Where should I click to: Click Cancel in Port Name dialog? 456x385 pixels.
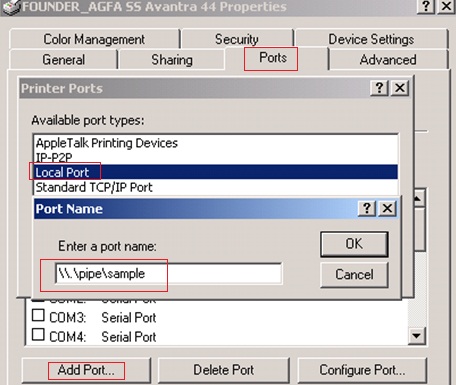[354, 275]
